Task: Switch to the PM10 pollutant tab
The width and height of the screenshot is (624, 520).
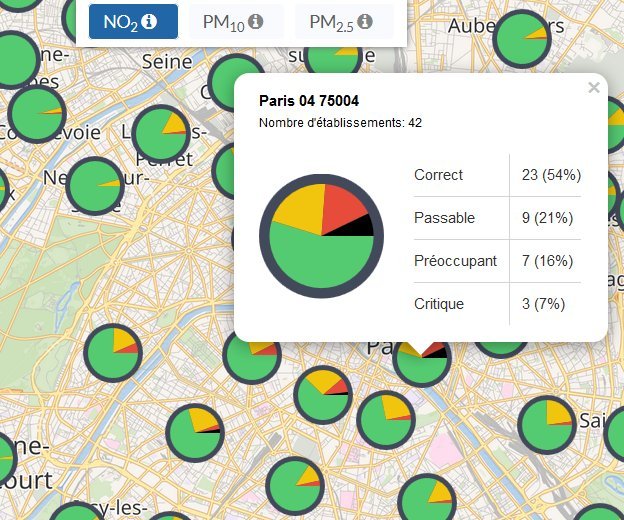Action: click(236, 22)
